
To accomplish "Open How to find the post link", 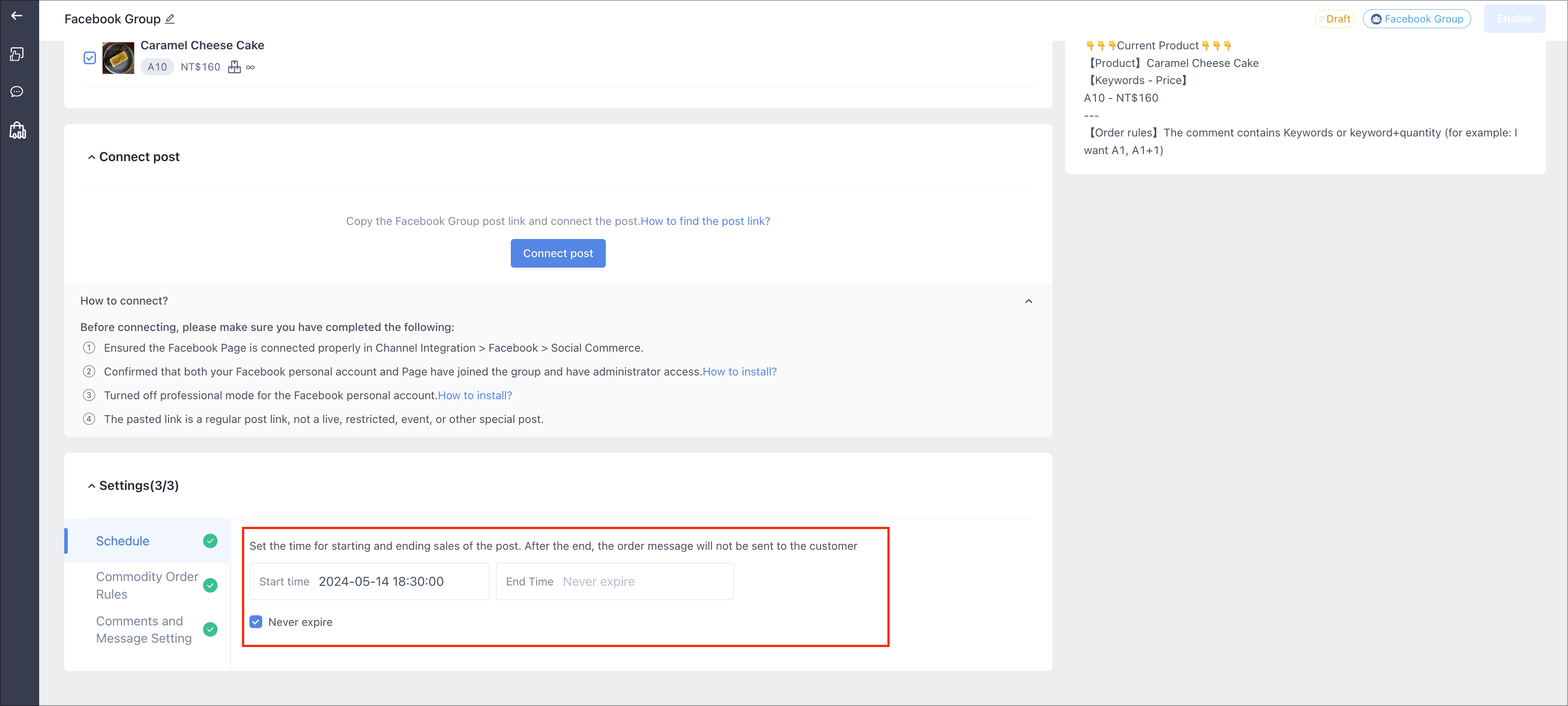I will click(705, 221).
